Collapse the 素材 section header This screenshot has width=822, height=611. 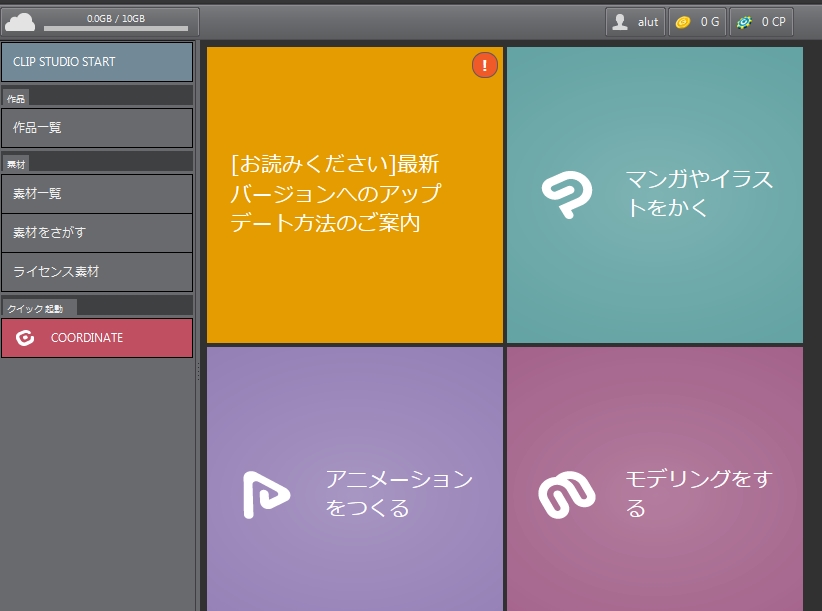16,163
